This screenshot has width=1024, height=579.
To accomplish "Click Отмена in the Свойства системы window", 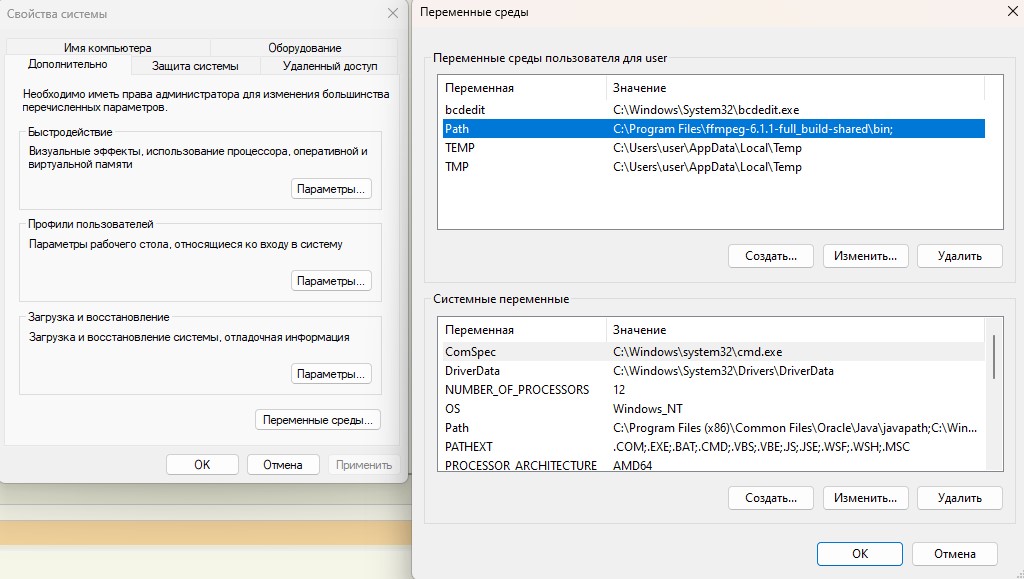I will pyautogui.click(x=282, y=465).
